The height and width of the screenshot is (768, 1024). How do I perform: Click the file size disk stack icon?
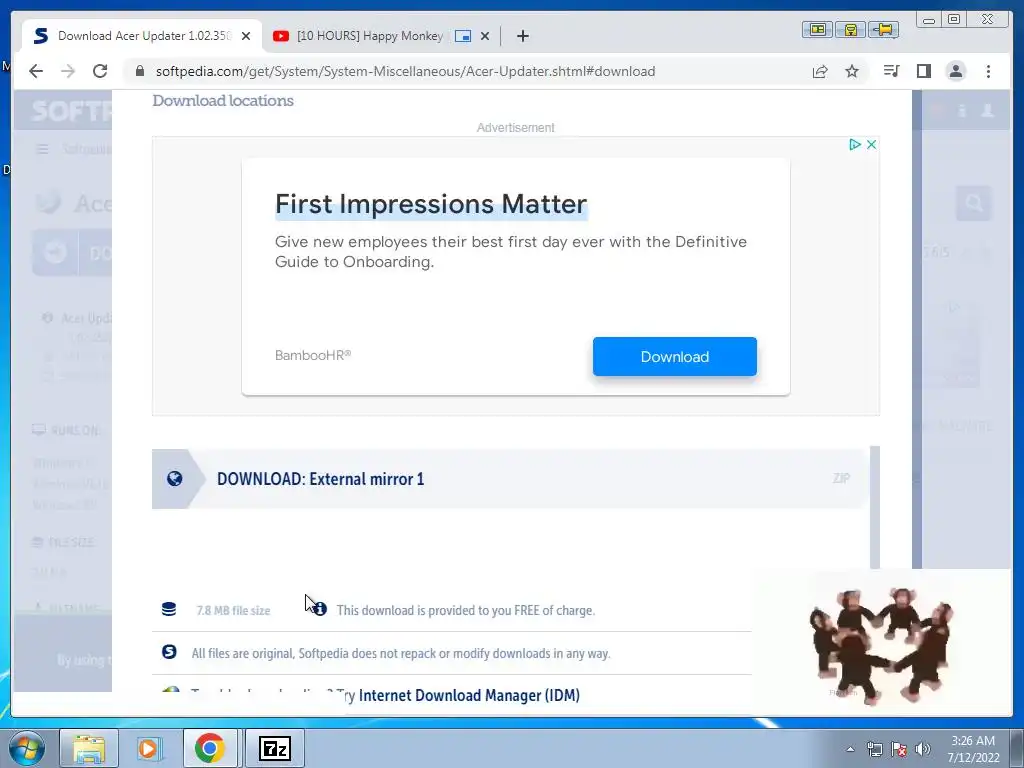click(x=169, y=609)
